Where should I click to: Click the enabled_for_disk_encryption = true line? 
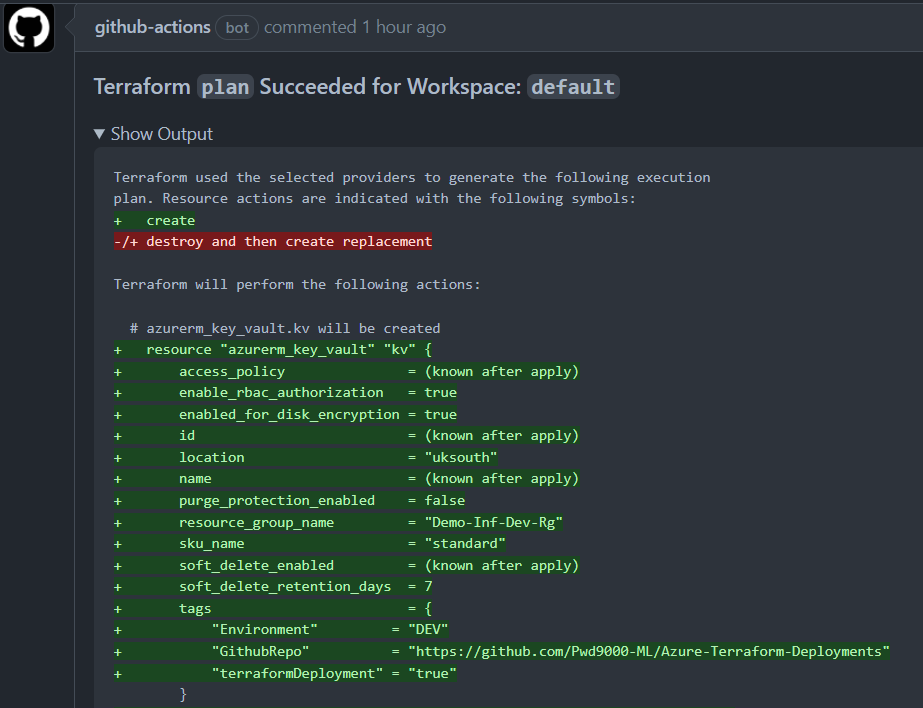point(285,414)
